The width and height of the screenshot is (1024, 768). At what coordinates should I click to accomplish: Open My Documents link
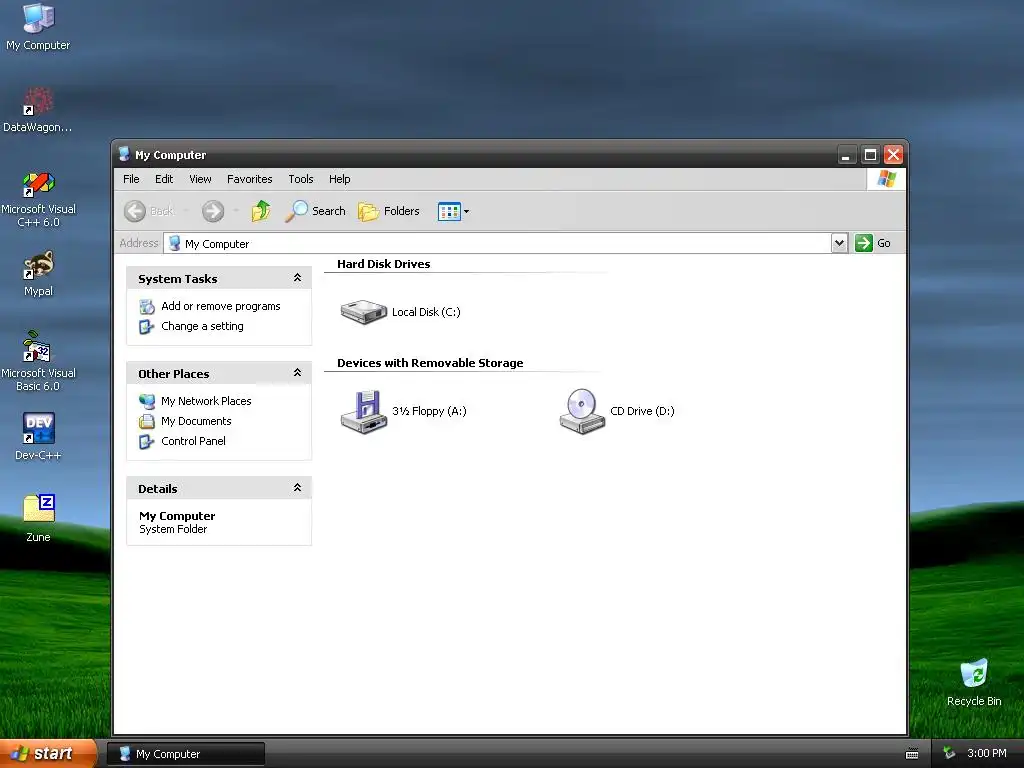196,421
